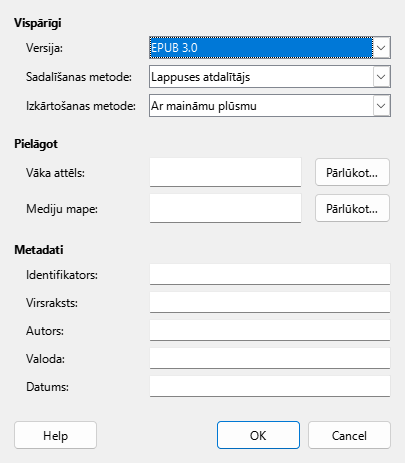This screenshot has width=405, height=463.
Task: Click the Versija: label text
Action: tap(44, 48)
